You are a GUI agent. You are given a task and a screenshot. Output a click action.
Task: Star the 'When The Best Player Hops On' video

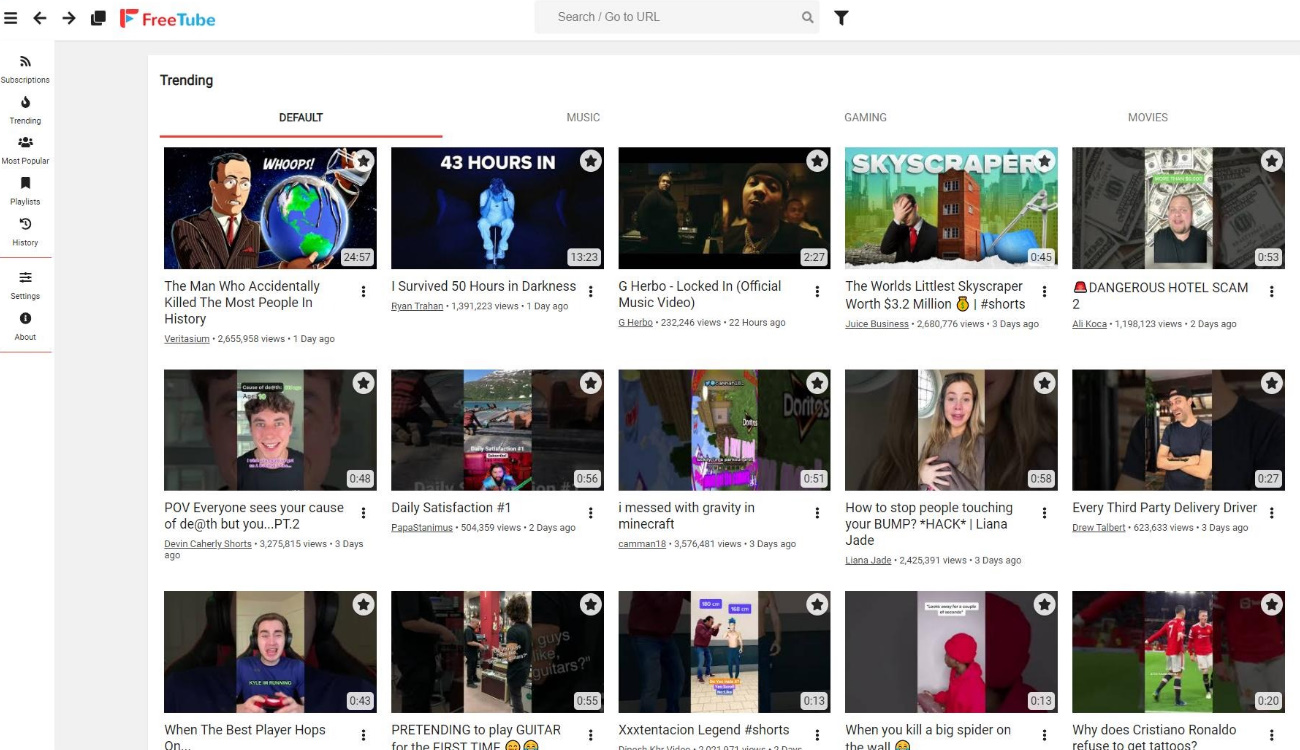pos(364,604)
